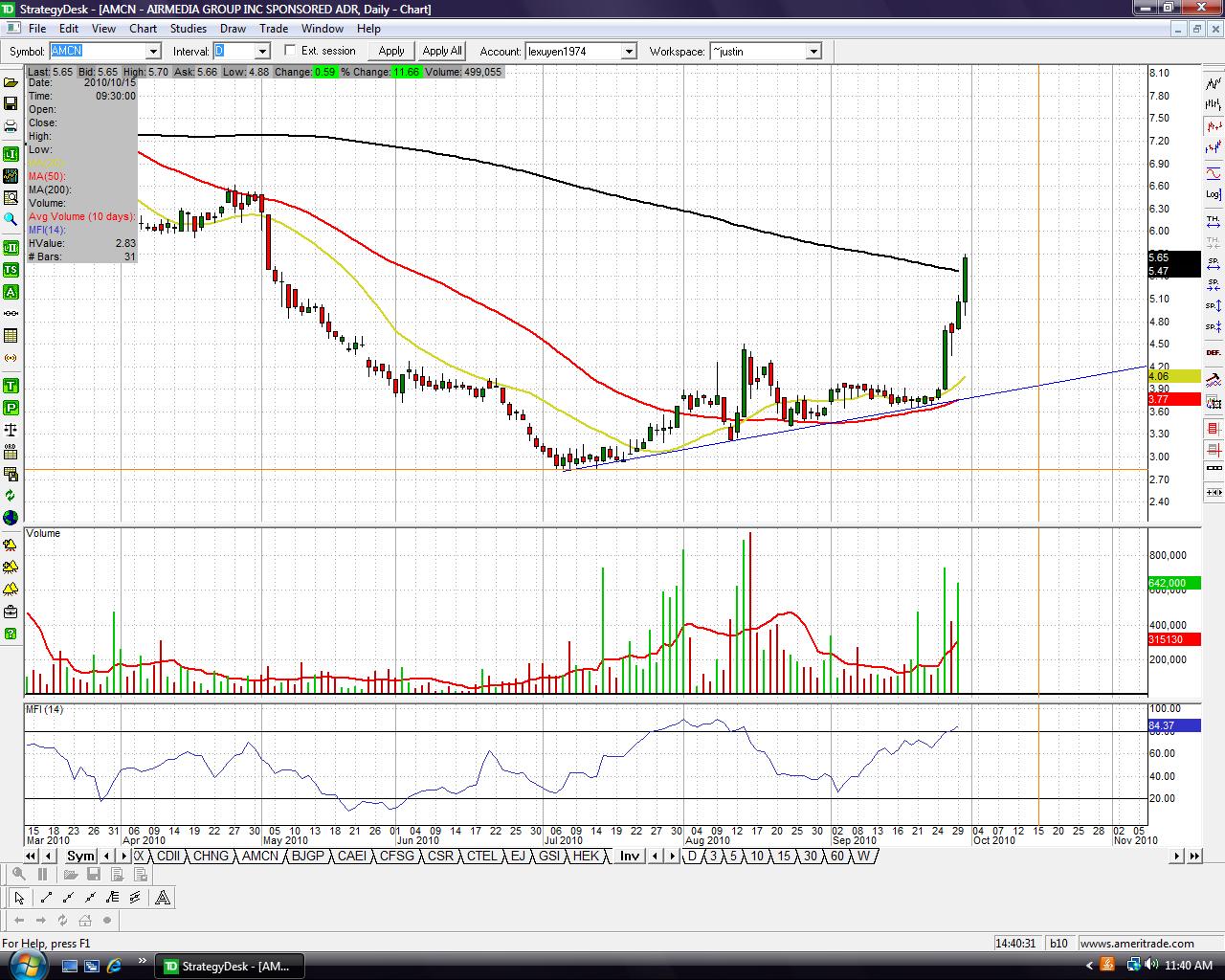Open the Account dropdown
Image resolution: width=1225 pixels, height=980 pixels.
pos(629,52)
